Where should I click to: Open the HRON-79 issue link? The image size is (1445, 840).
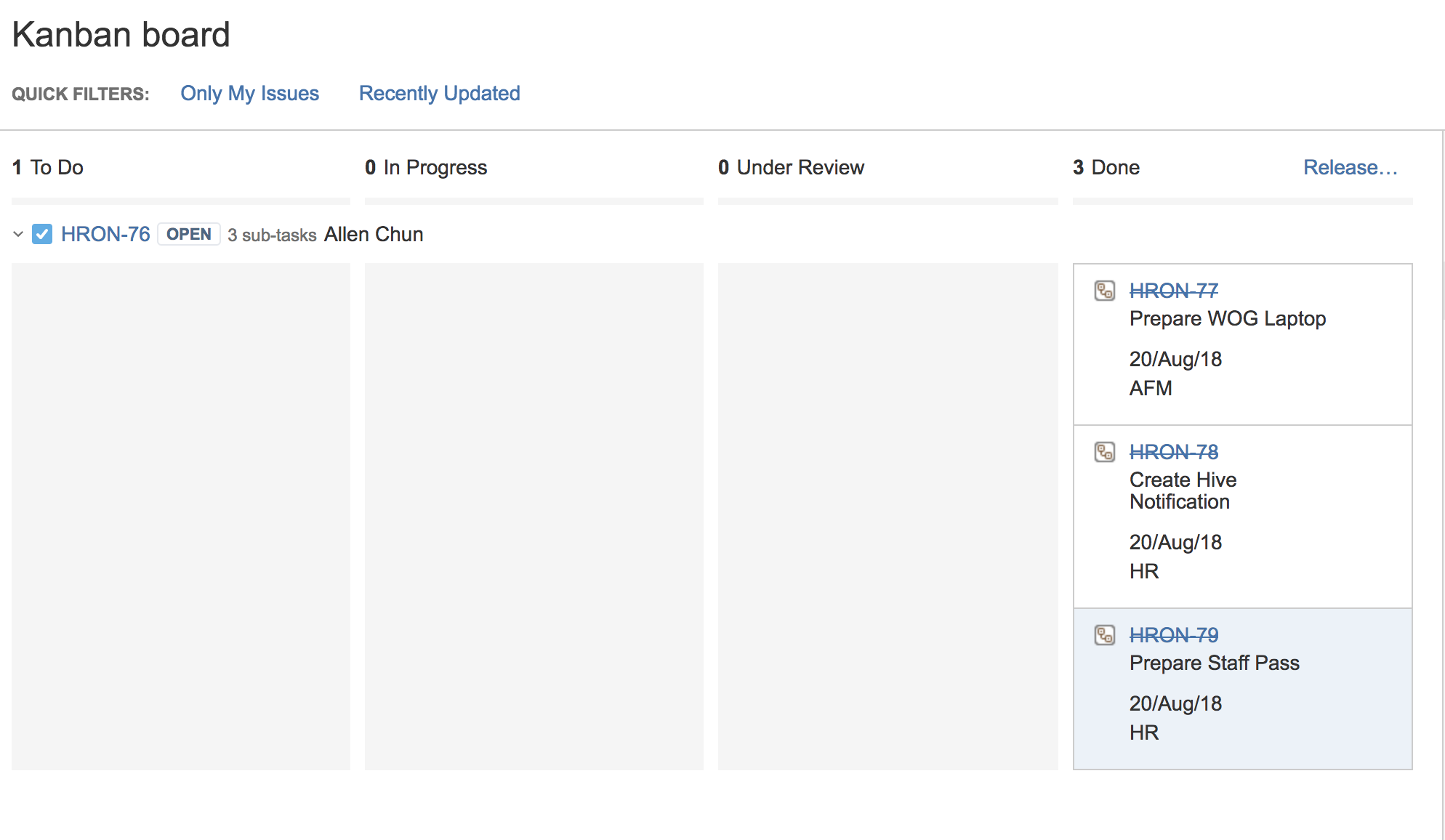point(1174,635)
